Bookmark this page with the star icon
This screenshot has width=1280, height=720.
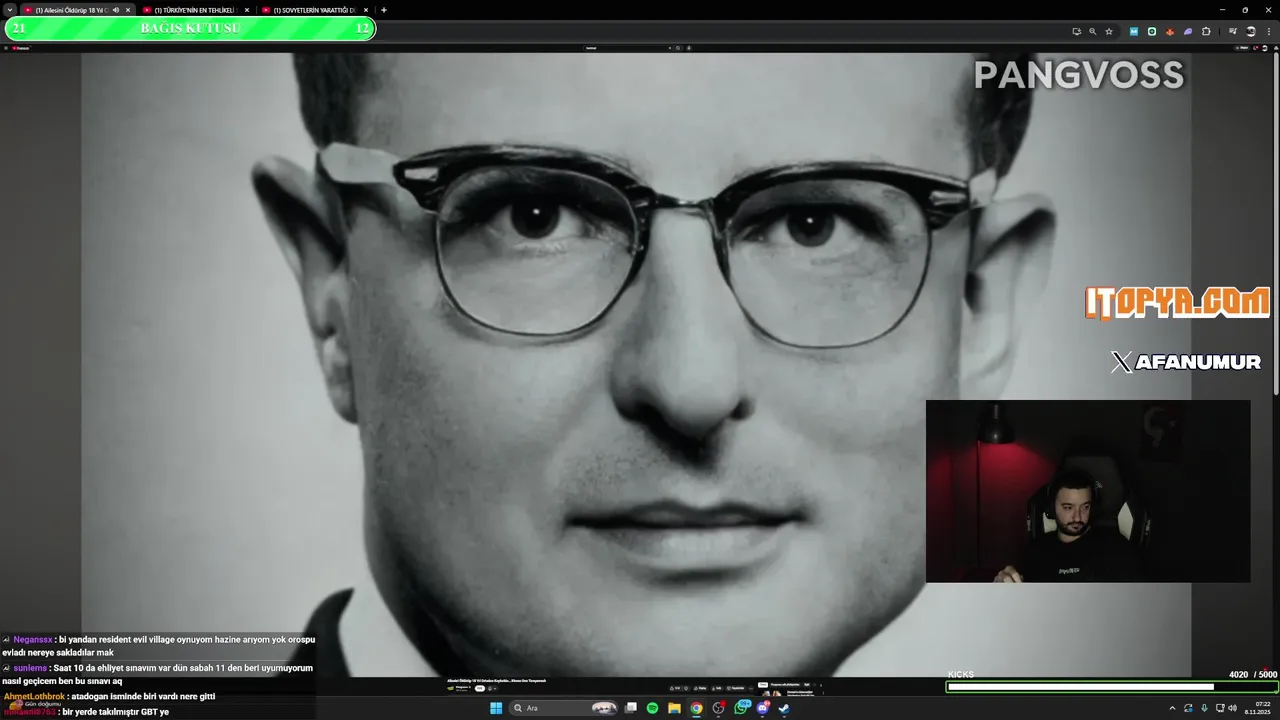[x=1108, y=32]
